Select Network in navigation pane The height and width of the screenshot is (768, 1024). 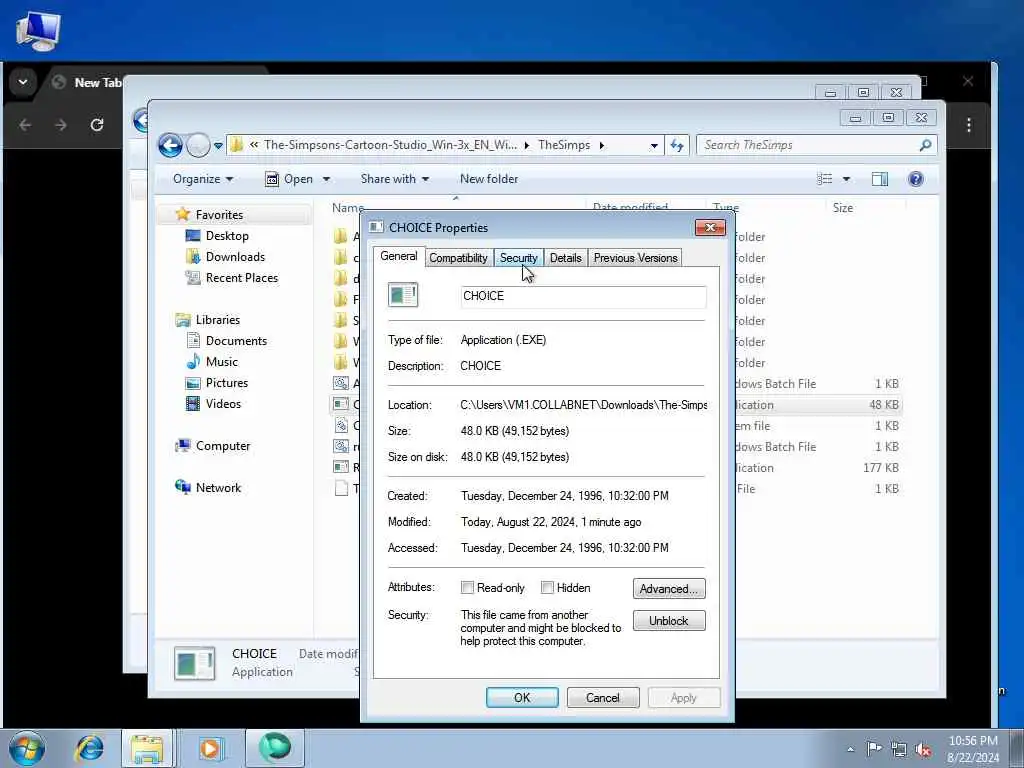click(x=218, y=487)
